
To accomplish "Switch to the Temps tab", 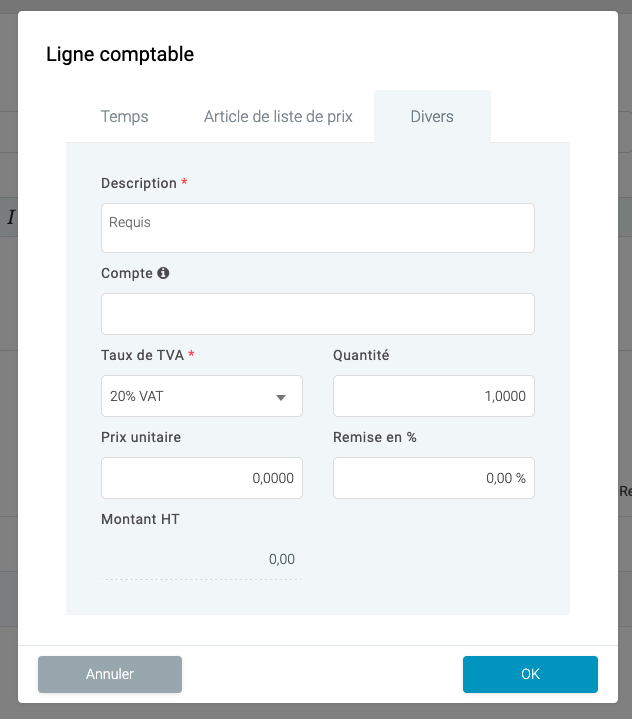I will pos(124,117).
